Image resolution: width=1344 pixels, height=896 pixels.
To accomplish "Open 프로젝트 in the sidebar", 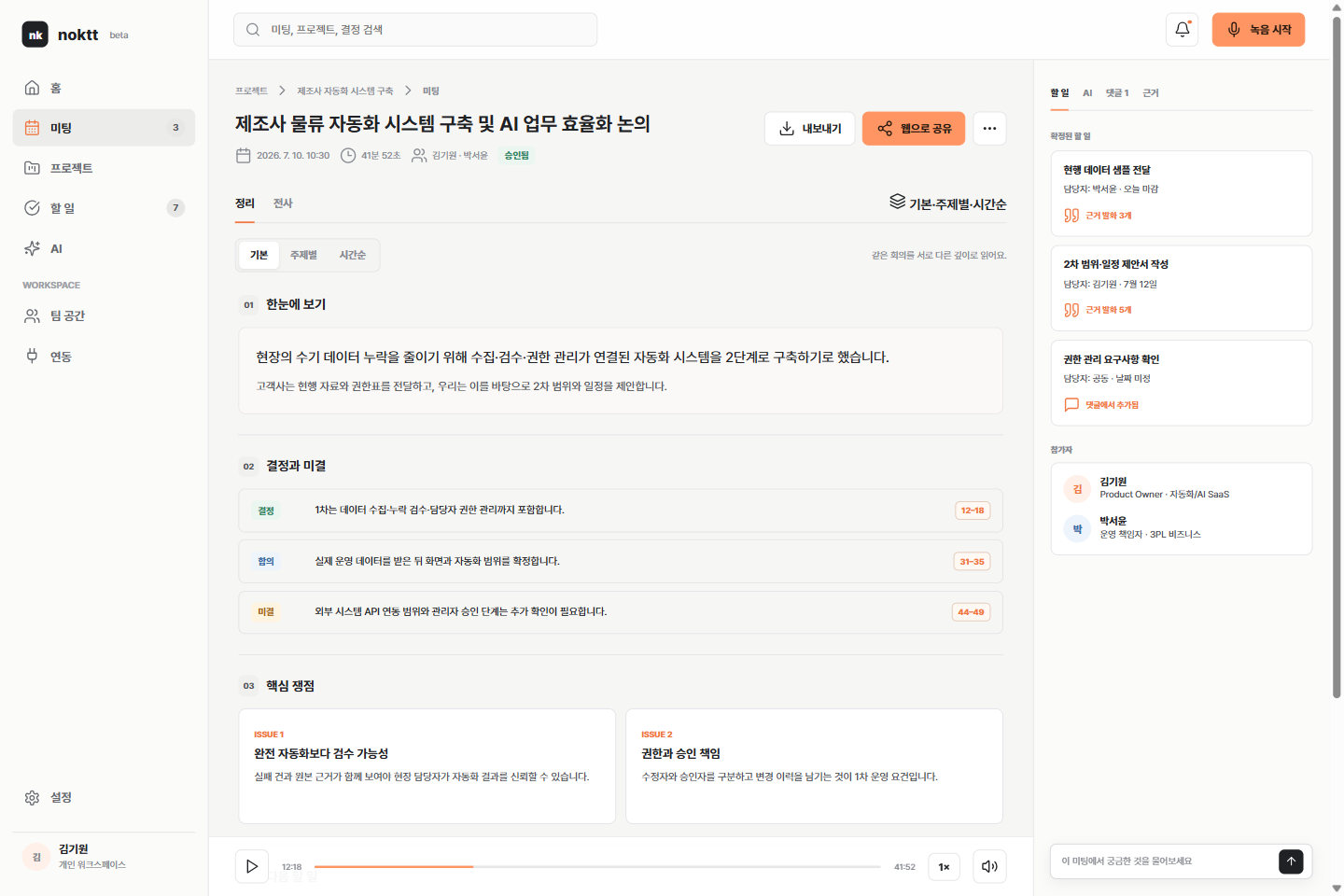I will click(104, 168).
